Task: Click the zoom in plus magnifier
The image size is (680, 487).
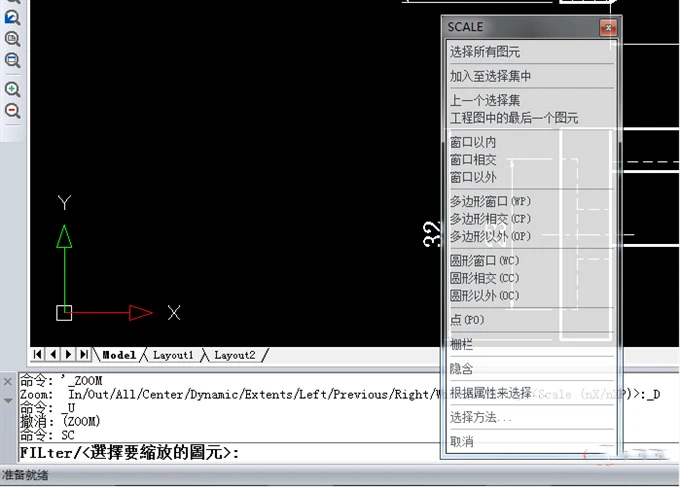Action: (x=12, y=90)
